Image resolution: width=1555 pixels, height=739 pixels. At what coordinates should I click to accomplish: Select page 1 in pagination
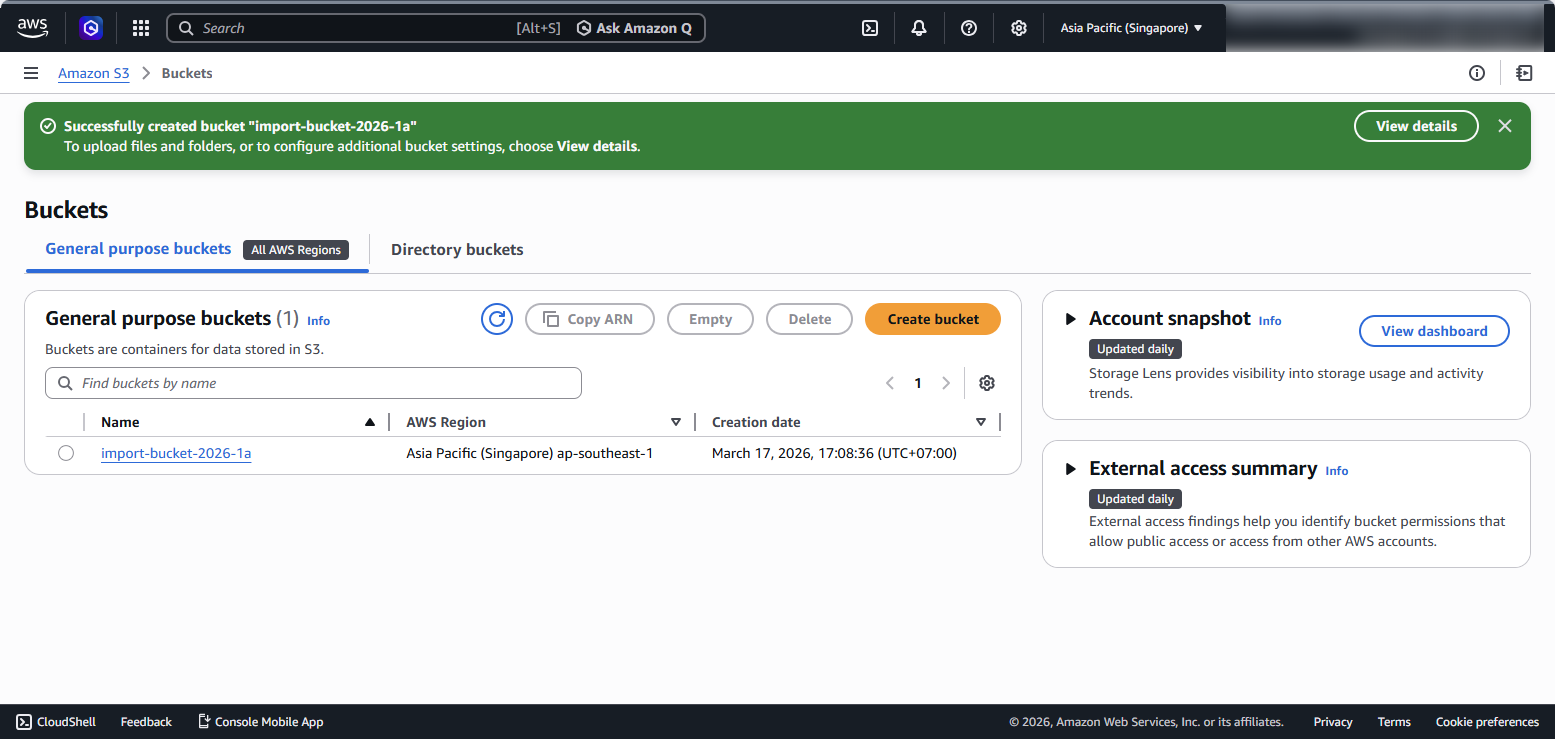pyautogui.click(x=918, y=383)
